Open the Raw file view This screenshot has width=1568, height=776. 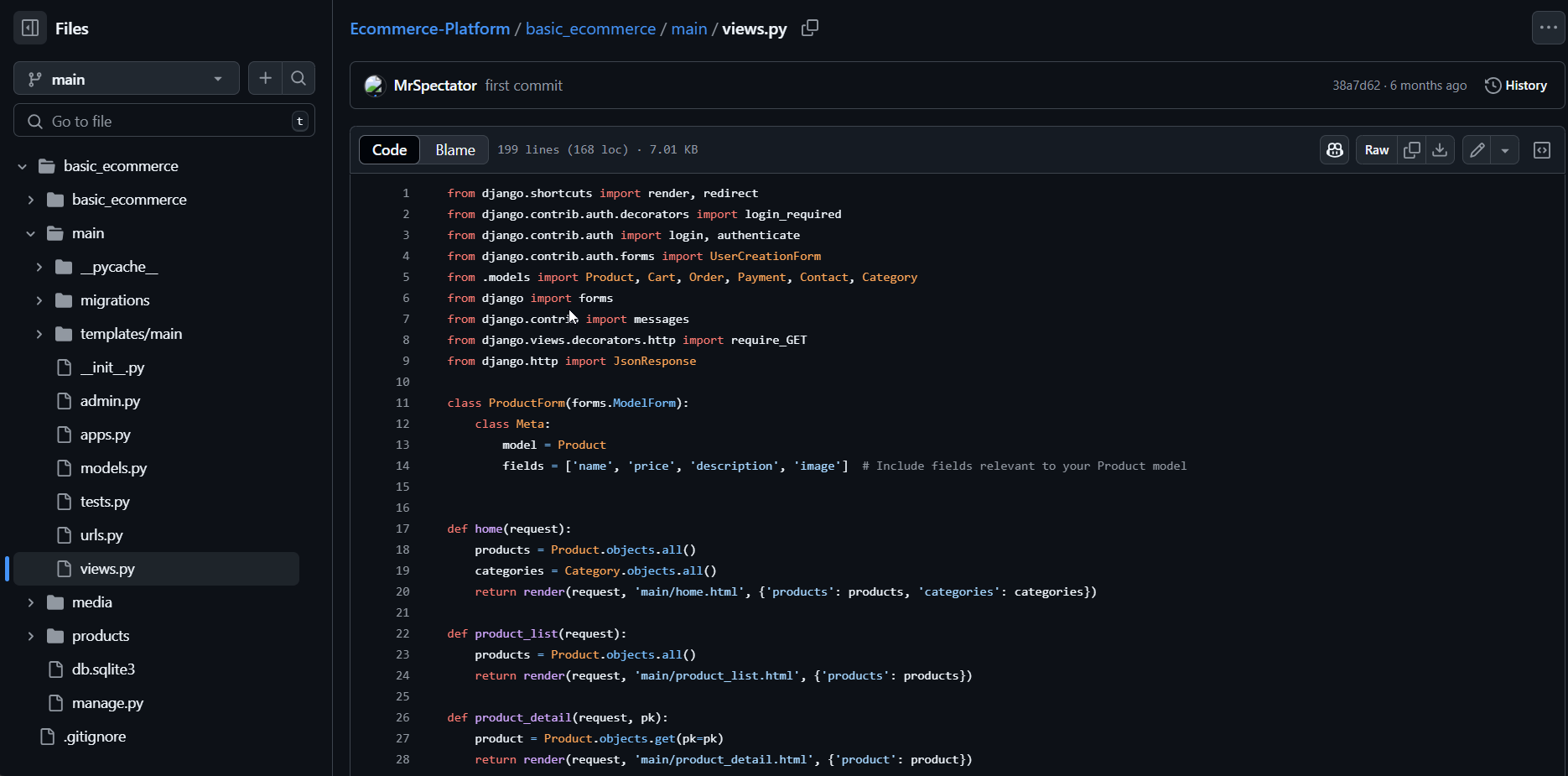[x=1377, y=150]
